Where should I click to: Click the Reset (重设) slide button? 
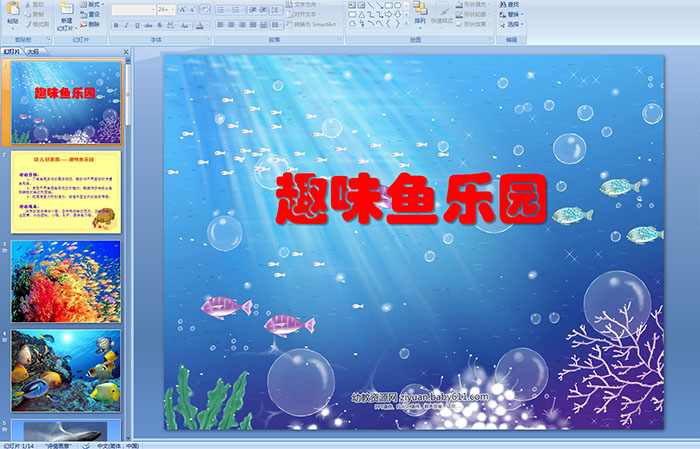(x=90, y=14)
